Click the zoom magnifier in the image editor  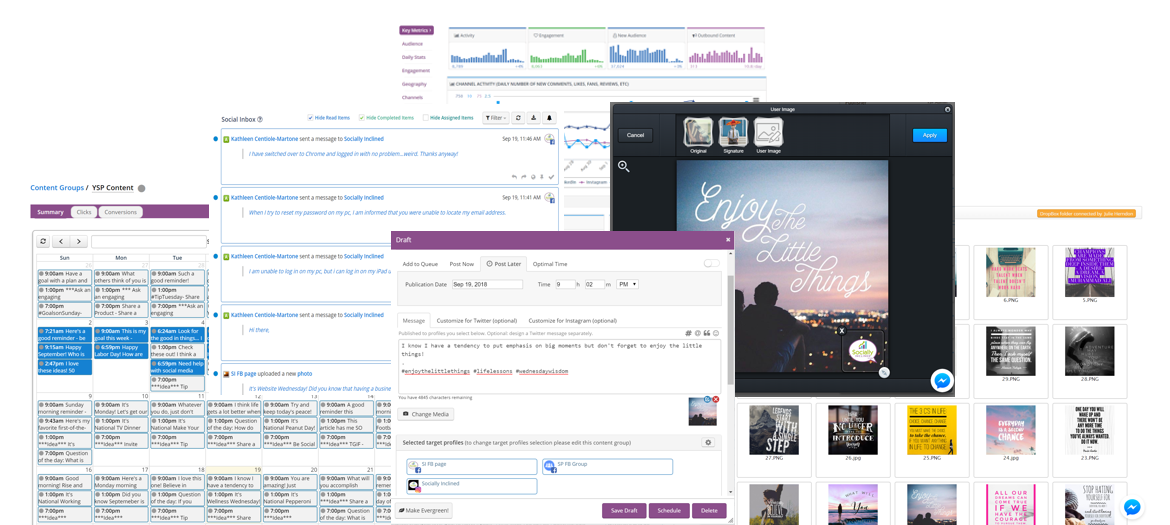[624, 166]
